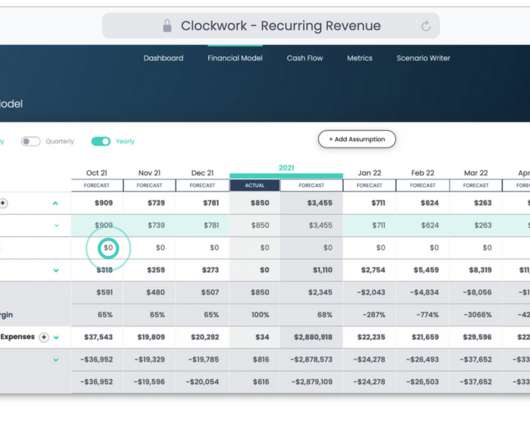Screen dimensions: 530x442
Task: Click the reload page icon
Action: [x=426, y=26]
